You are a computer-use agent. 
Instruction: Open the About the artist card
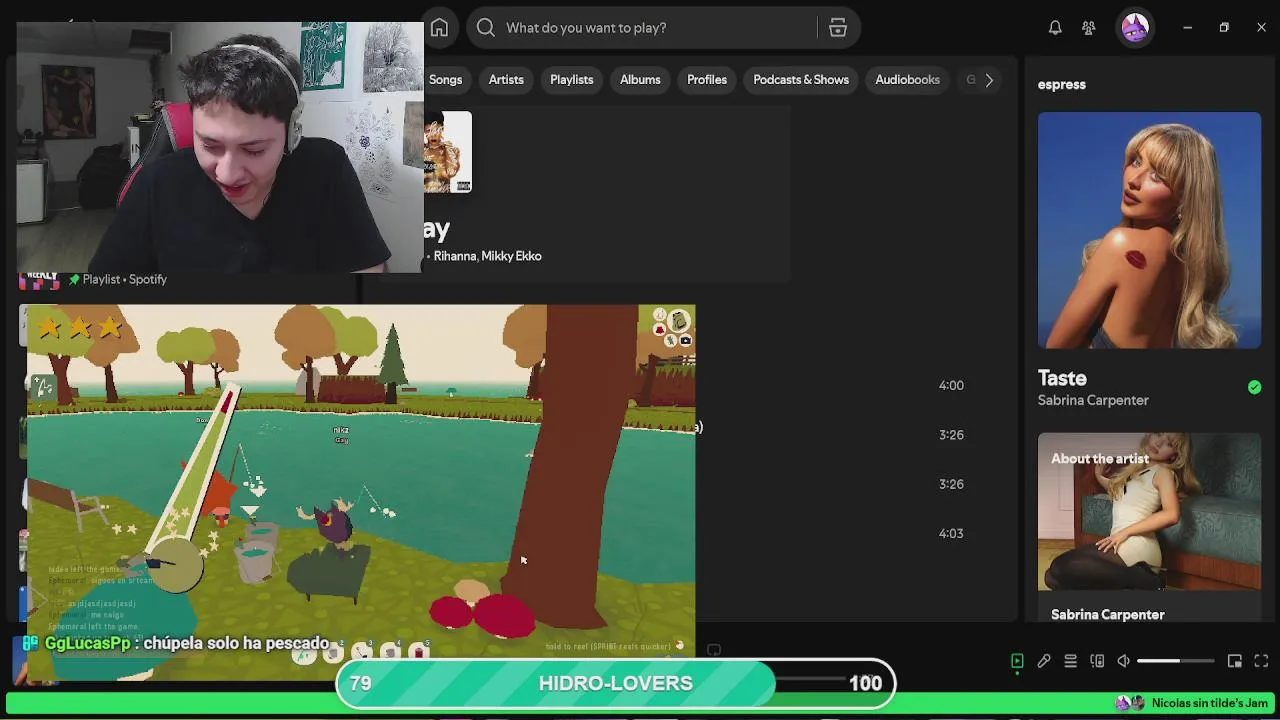click(1149, 527)
